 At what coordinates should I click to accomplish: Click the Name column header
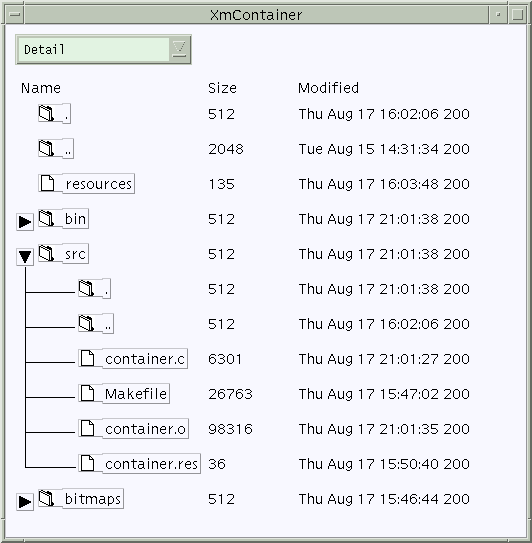[x=41, y=88]
